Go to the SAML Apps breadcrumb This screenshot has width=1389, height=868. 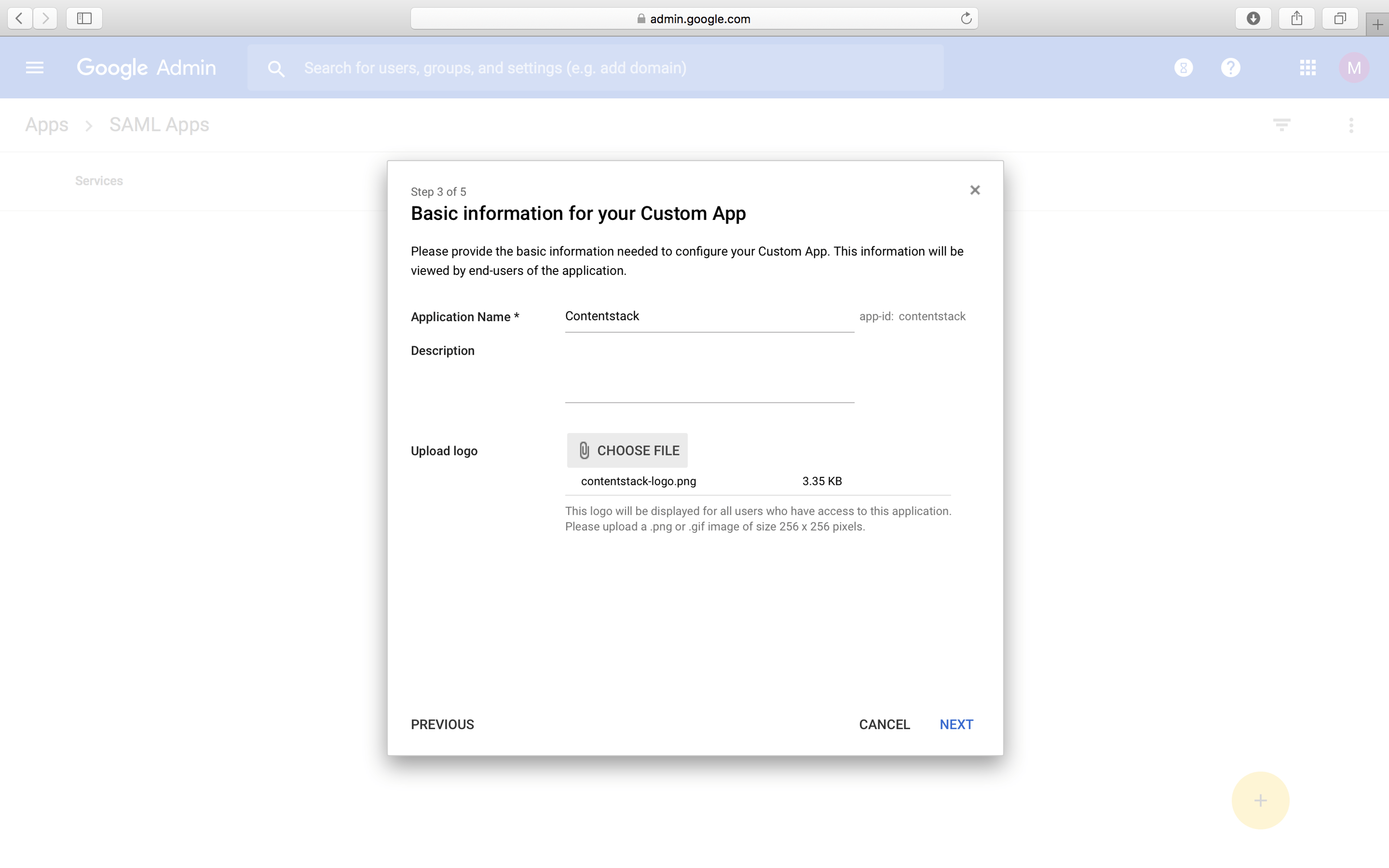click(x=159, y=124)
